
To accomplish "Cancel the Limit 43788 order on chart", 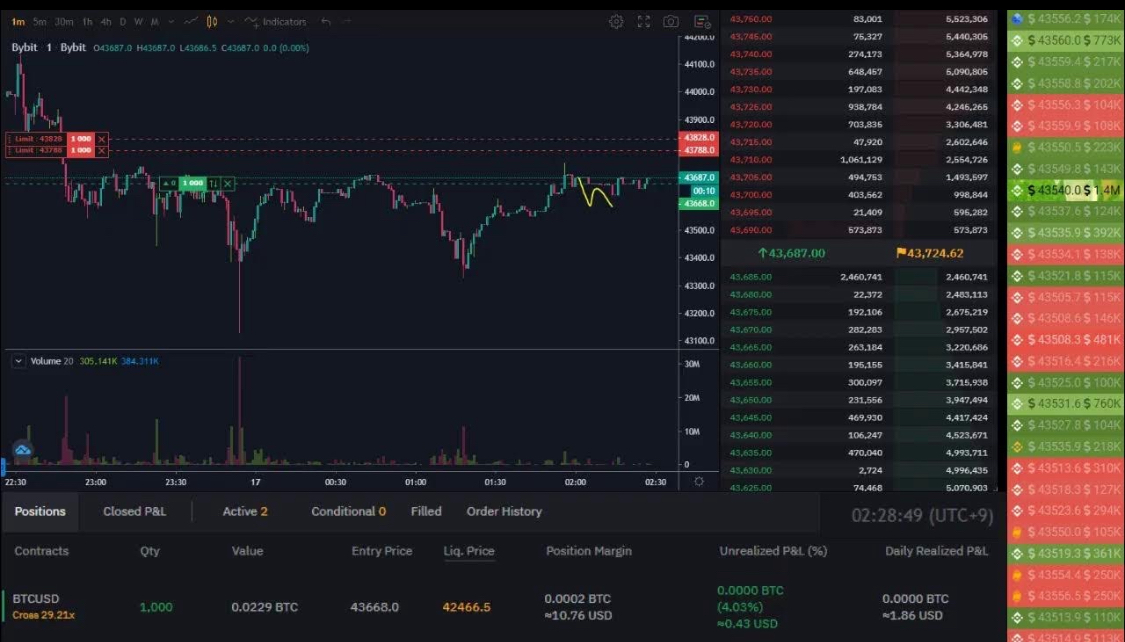I will point(102,151).
